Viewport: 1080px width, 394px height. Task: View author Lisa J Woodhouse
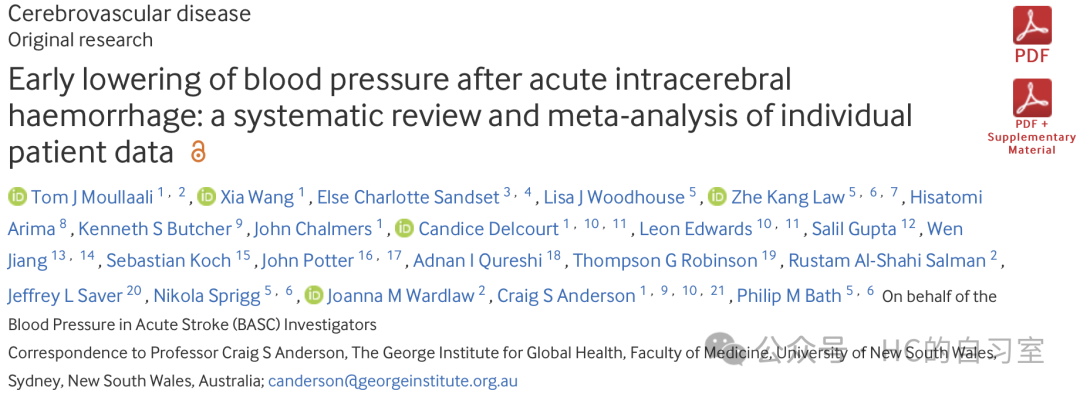(x=614, y=197)
